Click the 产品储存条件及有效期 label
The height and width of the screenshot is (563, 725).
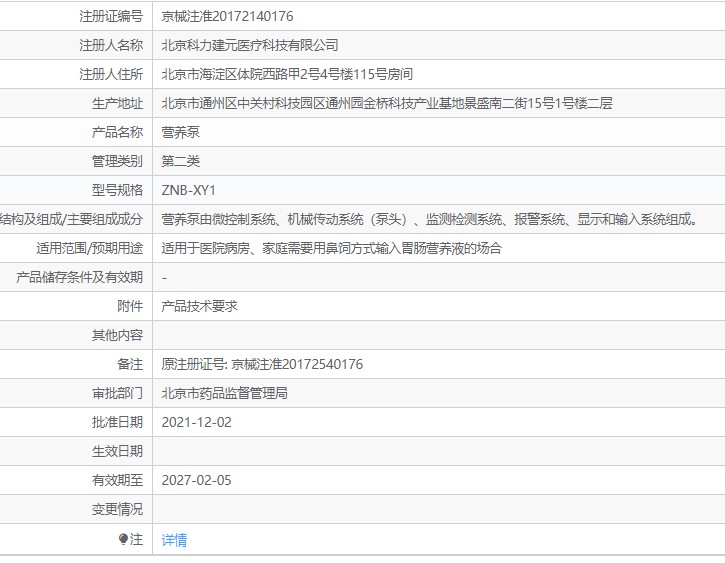[x=80, y=277]
